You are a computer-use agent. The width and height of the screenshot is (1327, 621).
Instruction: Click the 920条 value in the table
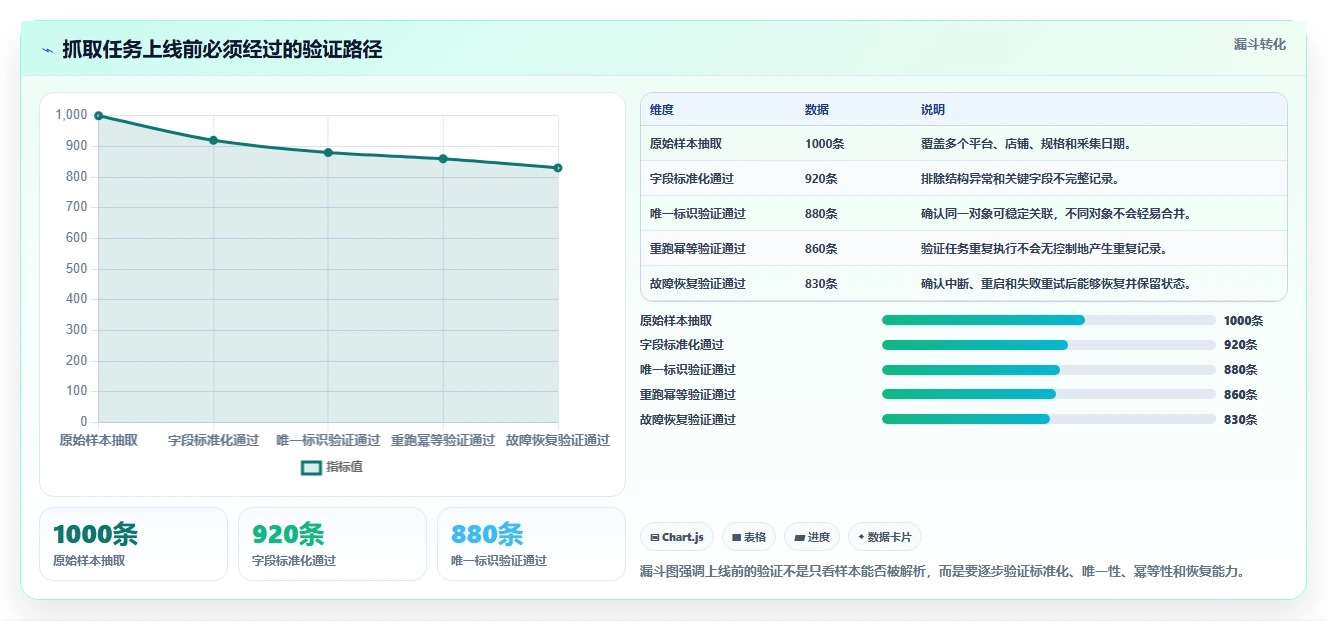[822, 179]
